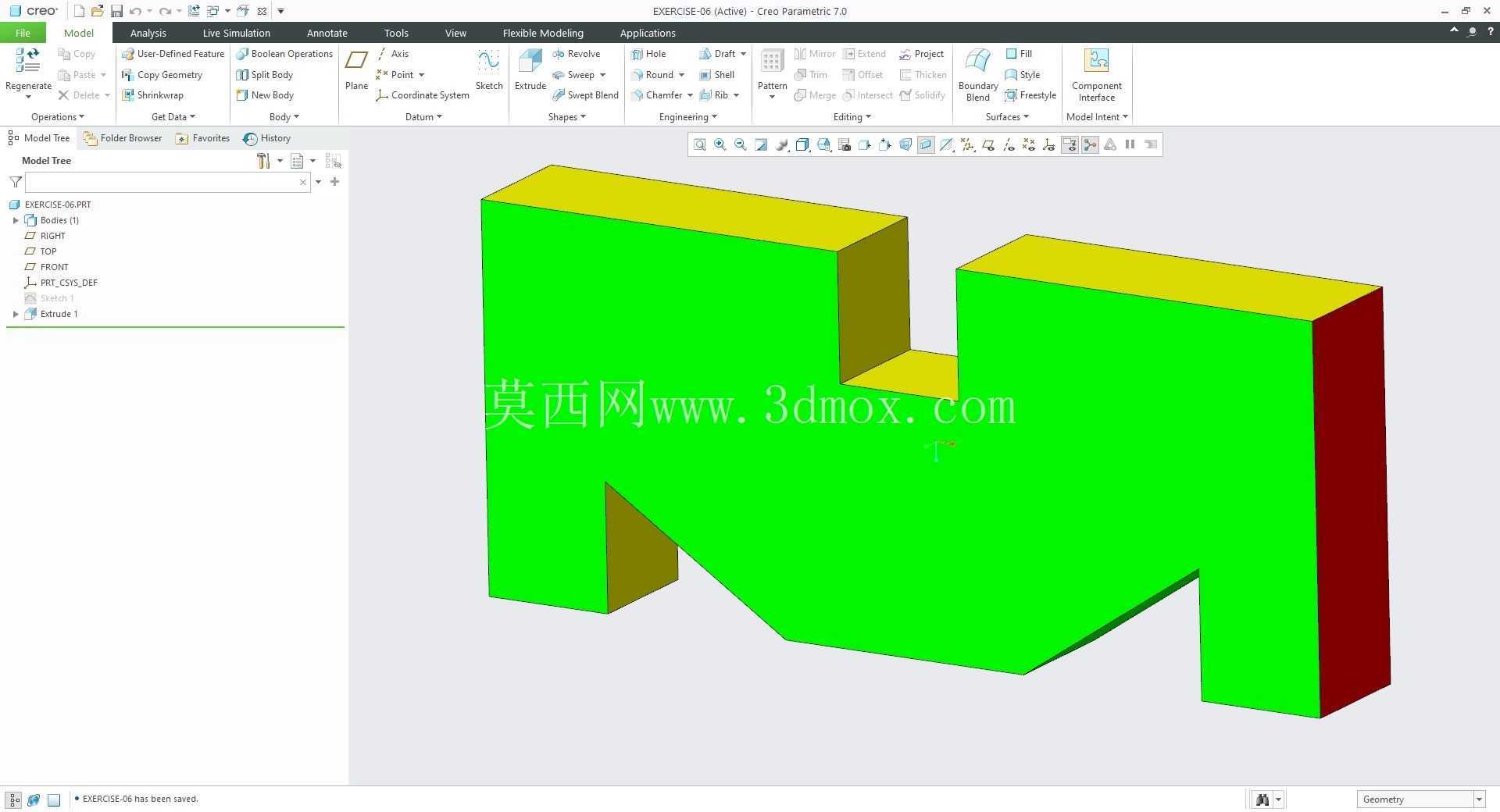Click User-Defined Feature
The image size is (1500, 812).
[173, 54]
